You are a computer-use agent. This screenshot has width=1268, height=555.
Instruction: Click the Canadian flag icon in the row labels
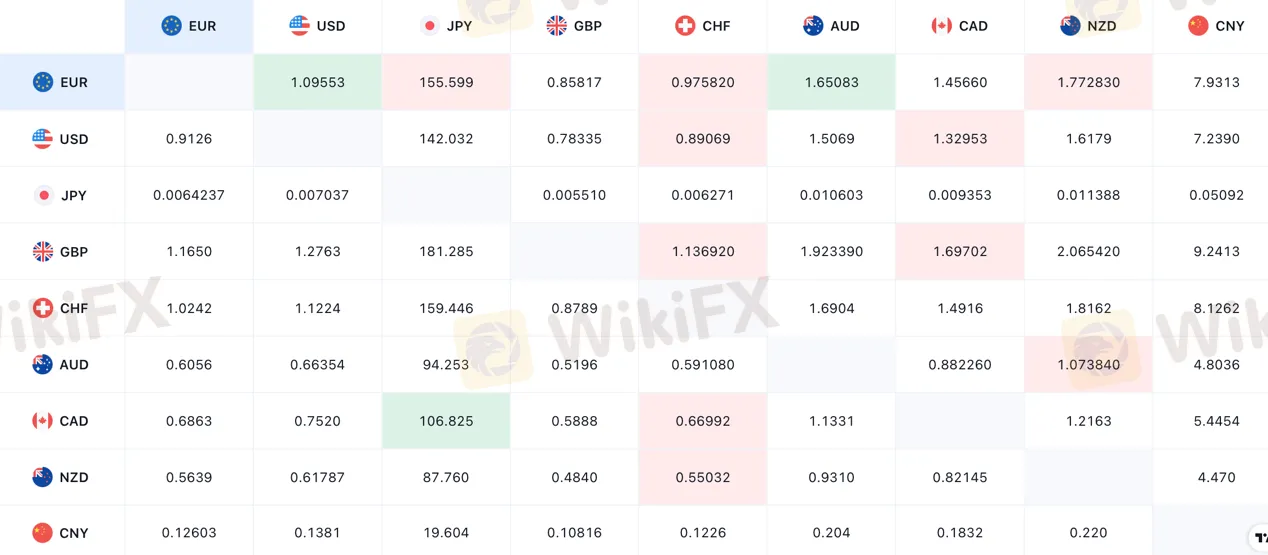(x=42, y=421)
